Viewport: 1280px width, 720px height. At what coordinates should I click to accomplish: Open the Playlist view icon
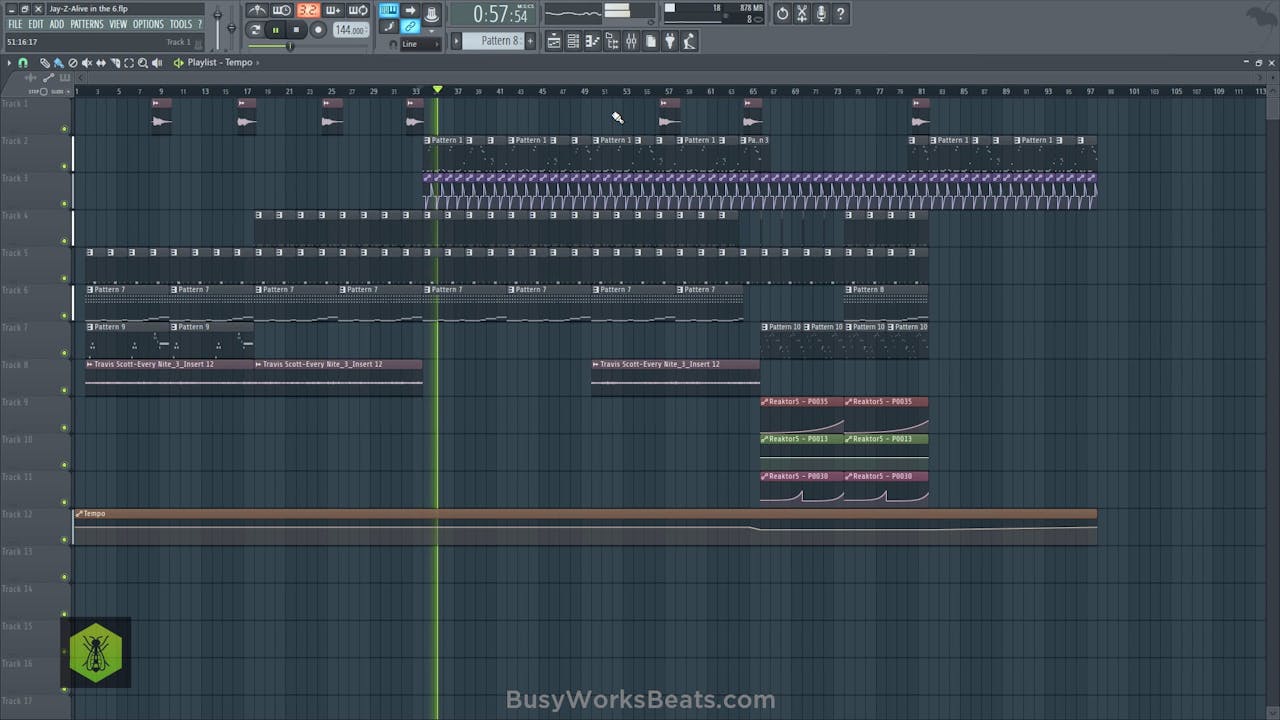point(554,41)
